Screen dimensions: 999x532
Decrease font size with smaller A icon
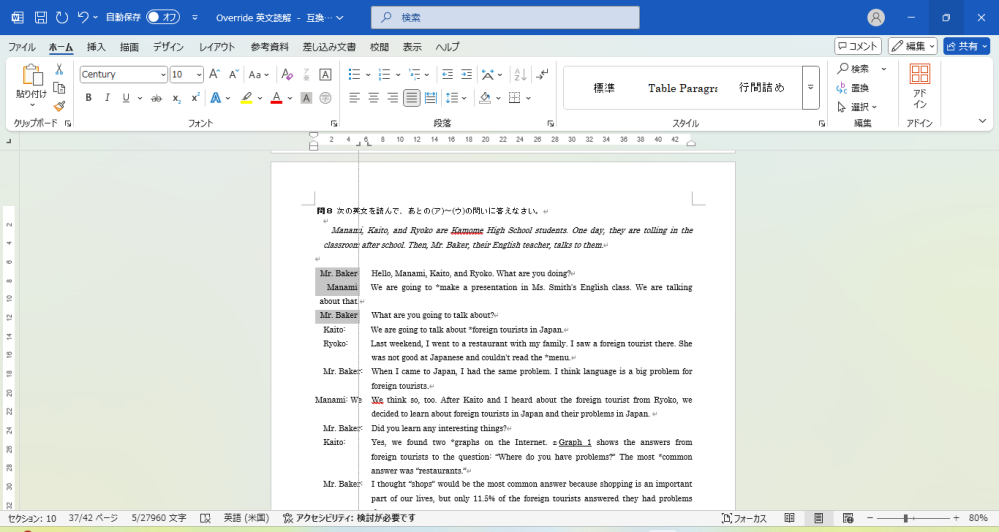(234, 75)
